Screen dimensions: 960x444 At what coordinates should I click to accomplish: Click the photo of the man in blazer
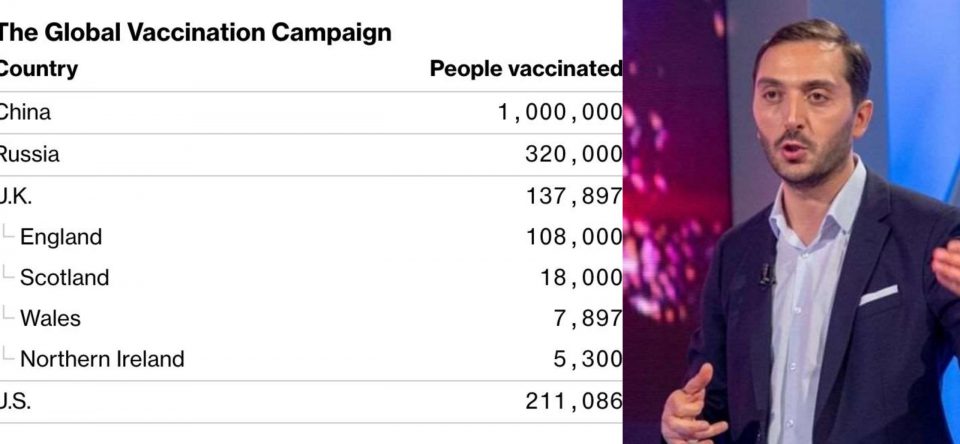tap(791, 222)
